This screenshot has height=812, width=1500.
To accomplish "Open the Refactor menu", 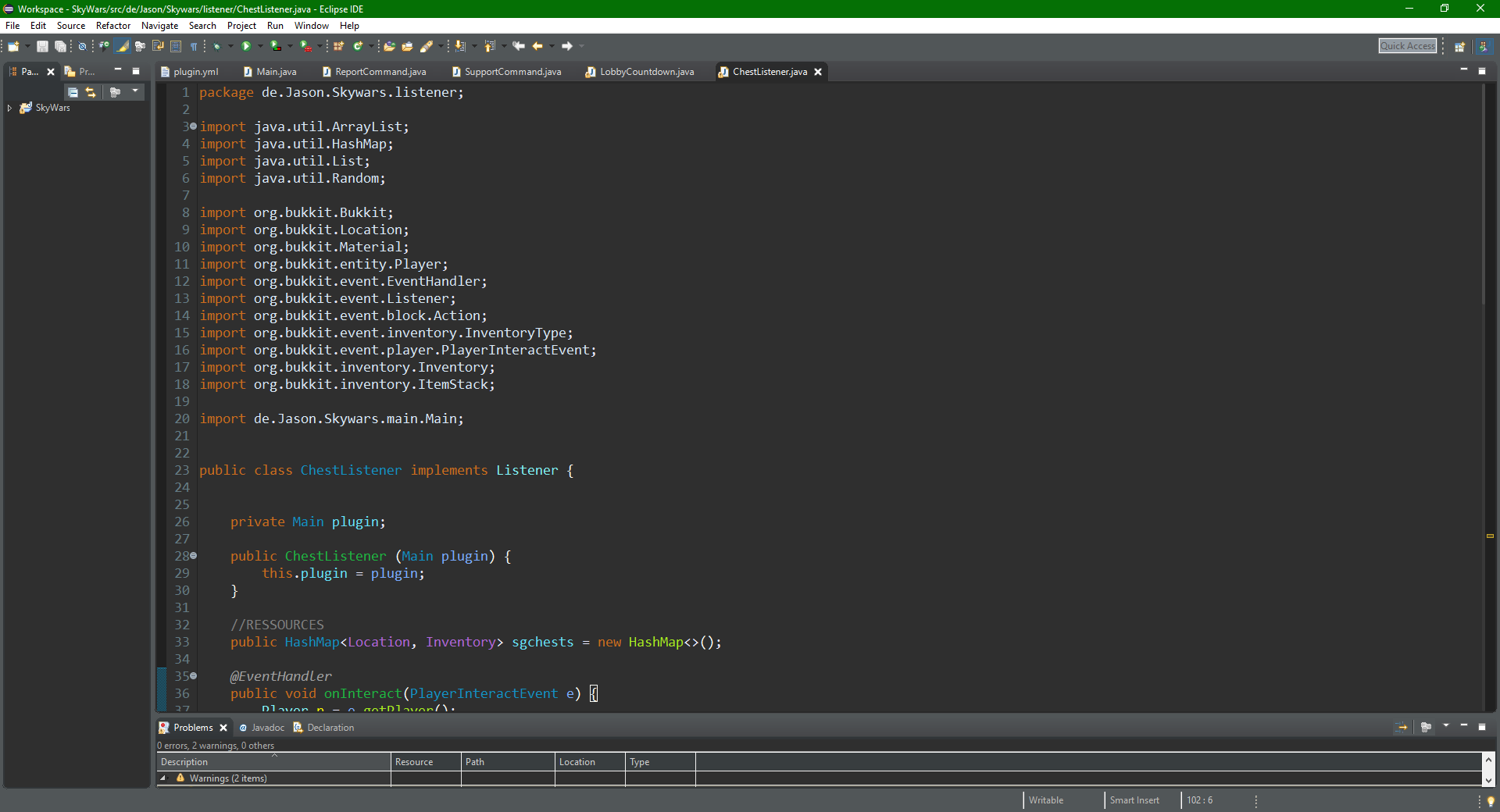I will tap(113, 26).
